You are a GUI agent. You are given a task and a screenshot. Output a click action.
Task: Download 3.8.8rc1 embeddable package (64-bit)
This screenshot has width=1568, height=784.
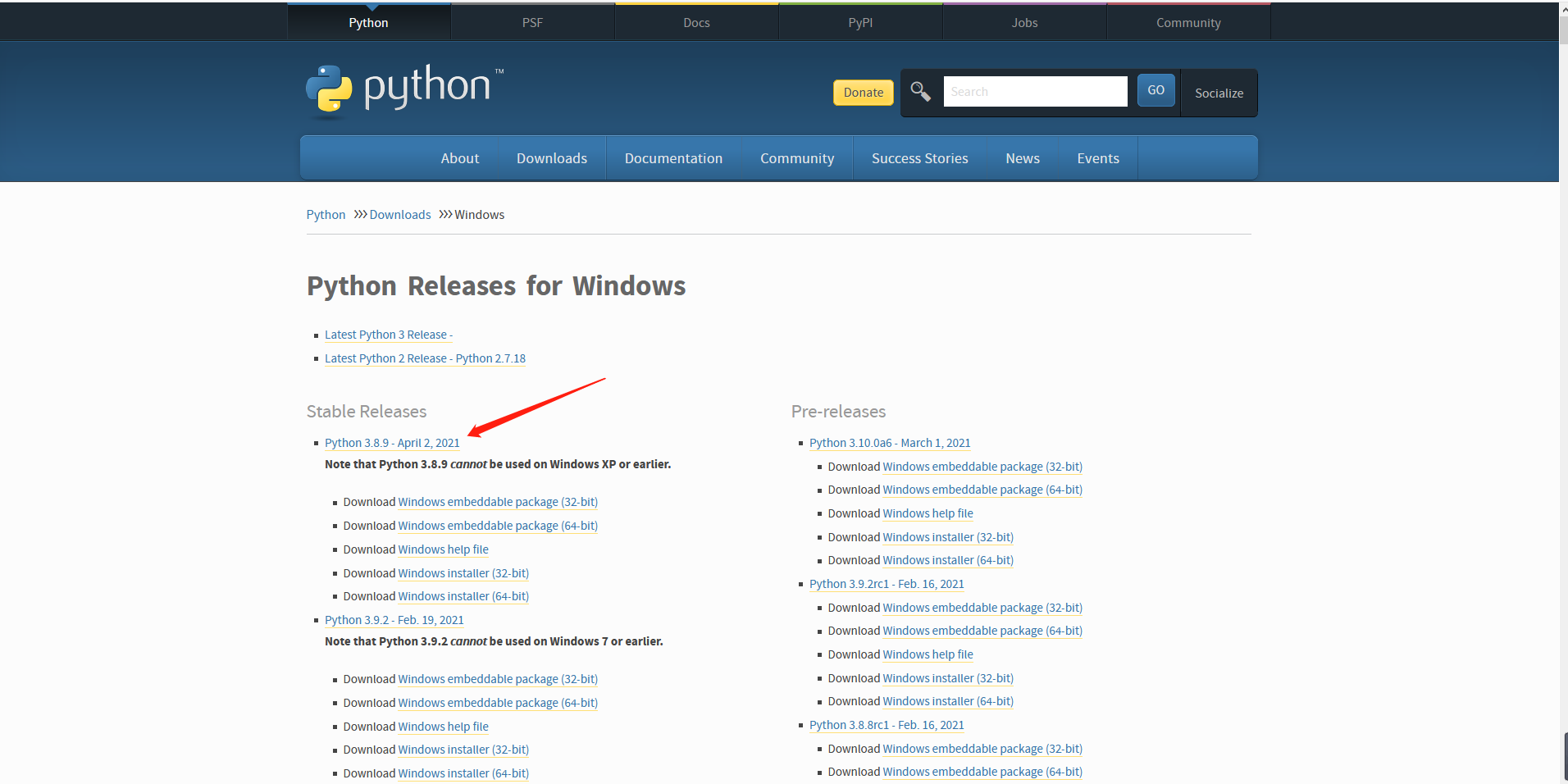[x=982, y=772]
